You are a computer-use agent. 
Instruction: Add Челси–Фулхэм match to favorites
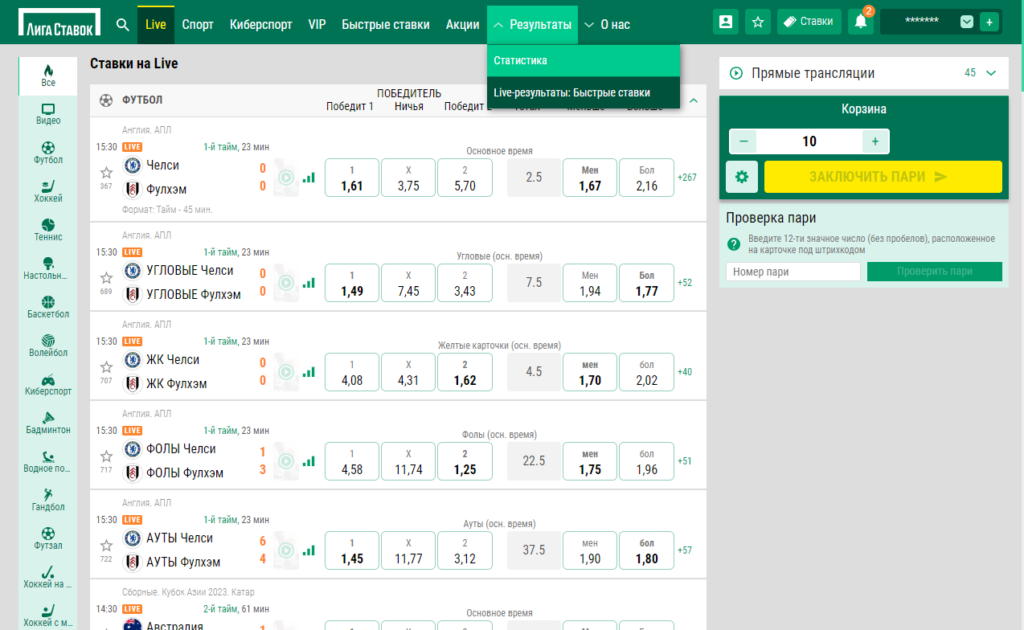coord(106,172)
